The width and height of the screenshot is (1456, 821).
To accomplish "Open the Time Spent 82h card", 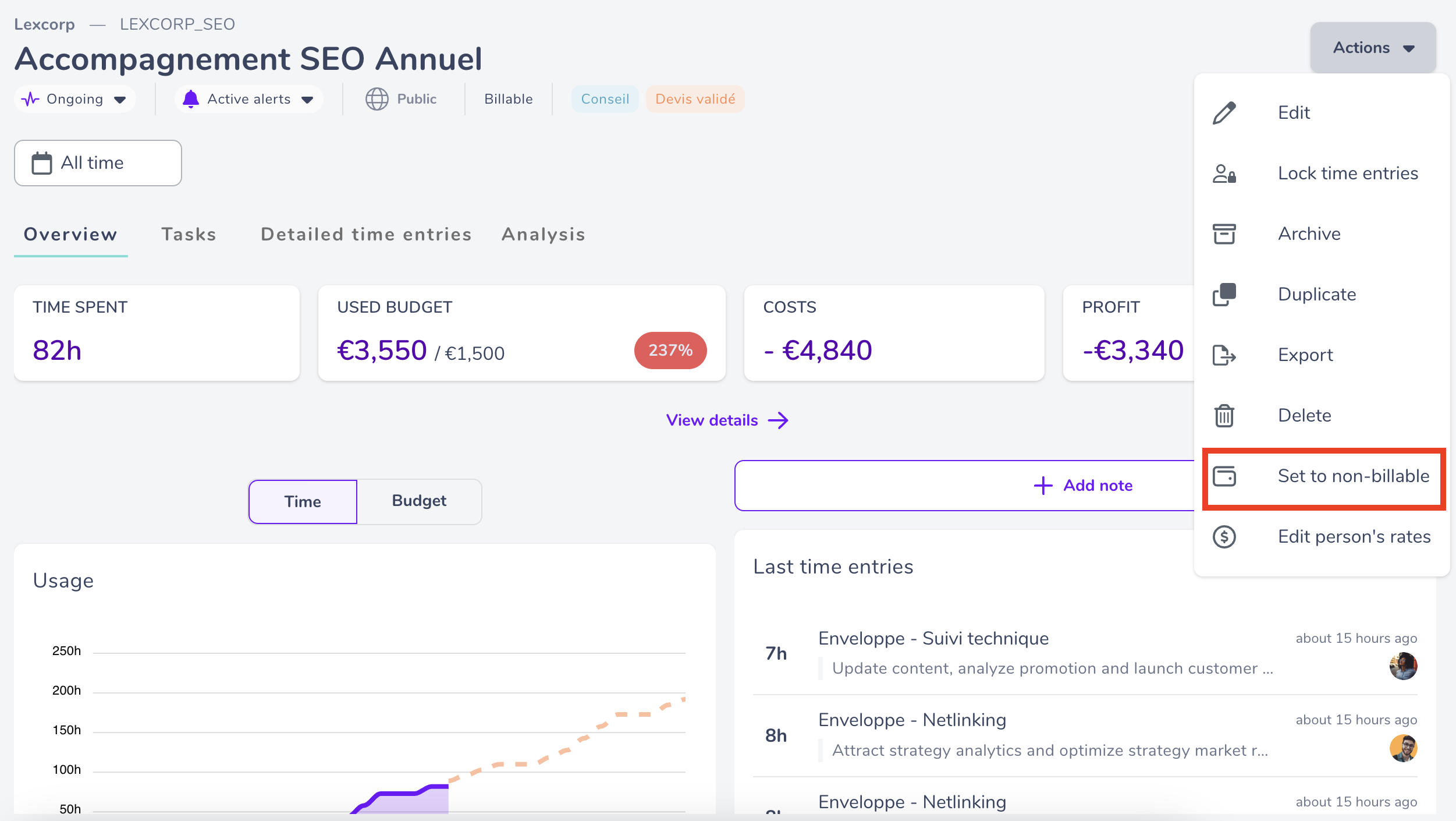I will [157, 333].
